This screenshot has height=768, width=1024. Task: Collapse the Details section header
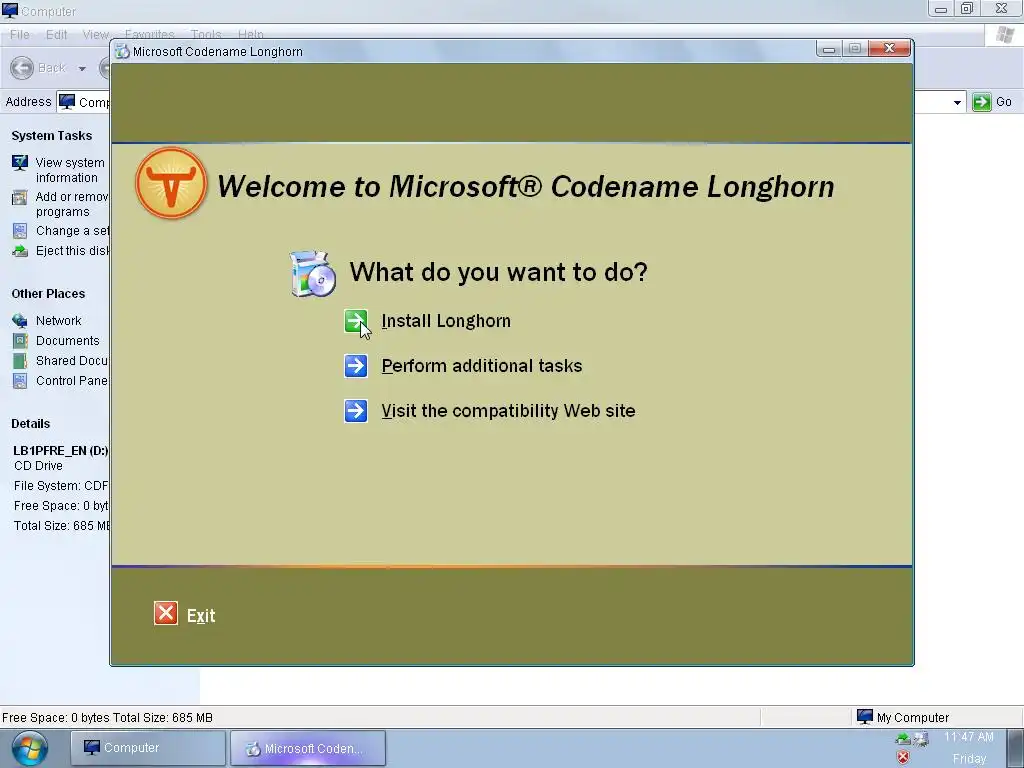point(31,424)
